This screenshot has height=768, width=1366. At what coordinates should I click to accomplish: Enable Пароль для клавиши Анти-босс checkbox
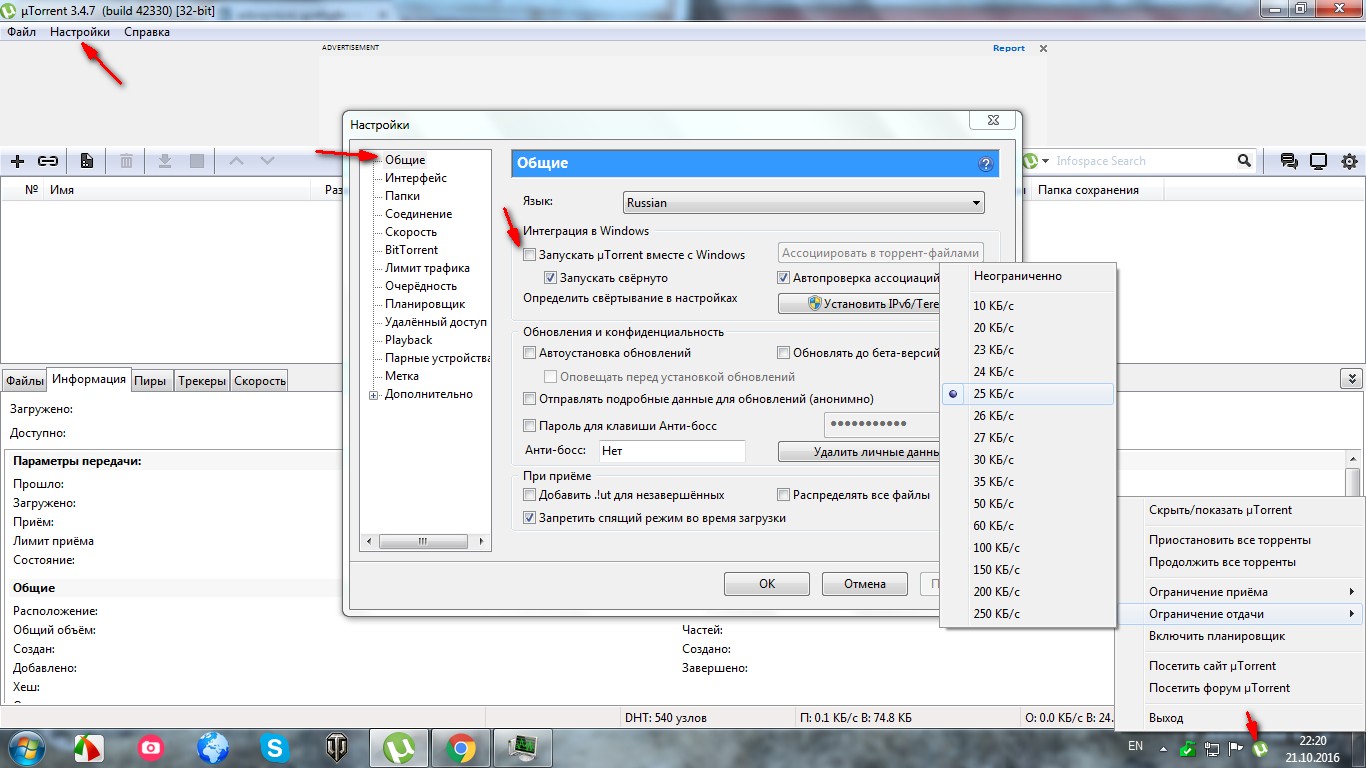point(530,426)
